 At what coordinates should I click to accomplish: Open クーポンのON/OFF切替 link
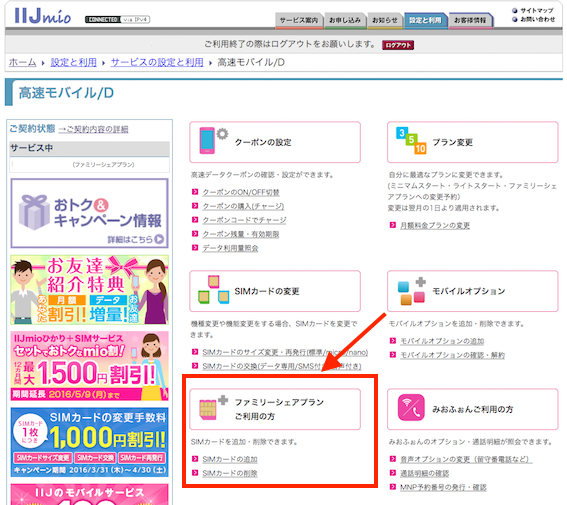[241, 192]
